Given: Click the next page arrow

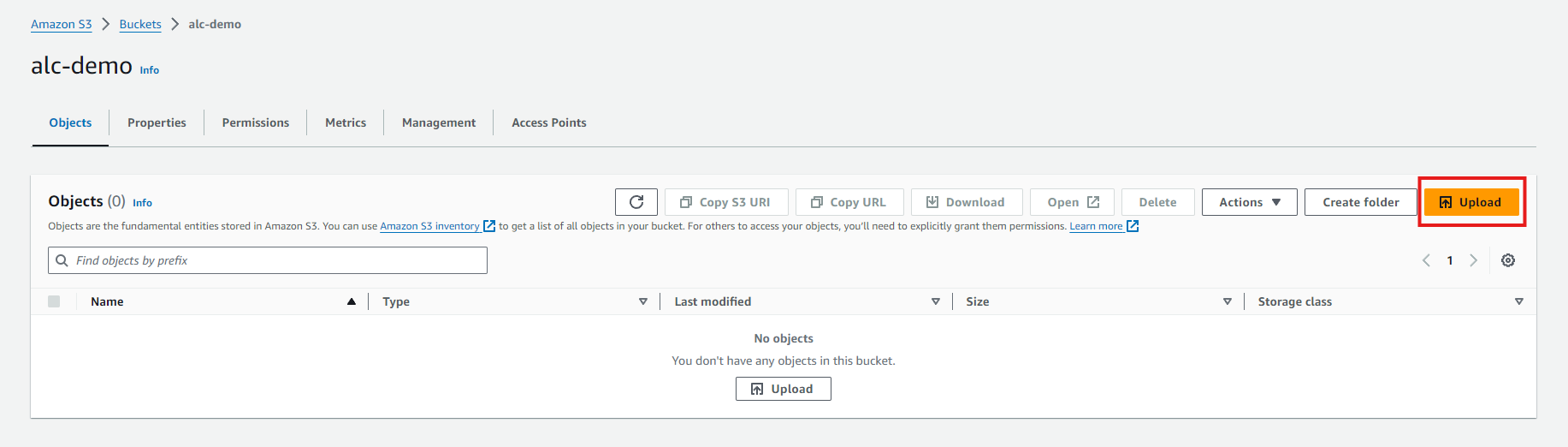Looking at the screenshot, I should pos(1473,260).
